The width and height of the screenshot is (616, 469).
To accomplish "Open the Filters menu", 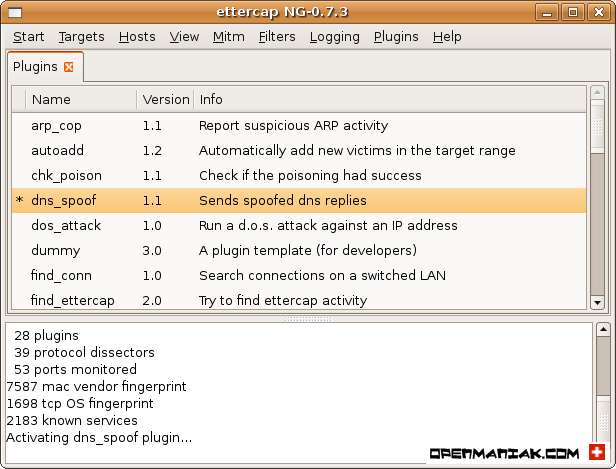I will pyautogui.click(x=277, y=37).
